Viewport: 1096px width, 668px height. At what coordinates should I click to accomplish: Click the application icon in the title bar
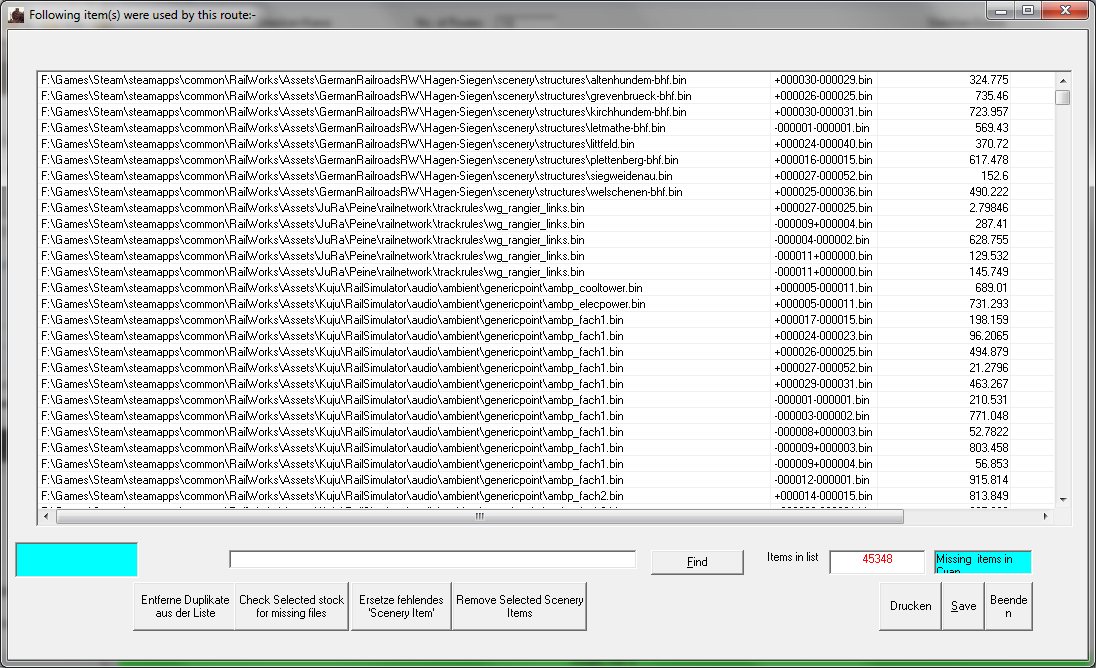coord(16,15)
